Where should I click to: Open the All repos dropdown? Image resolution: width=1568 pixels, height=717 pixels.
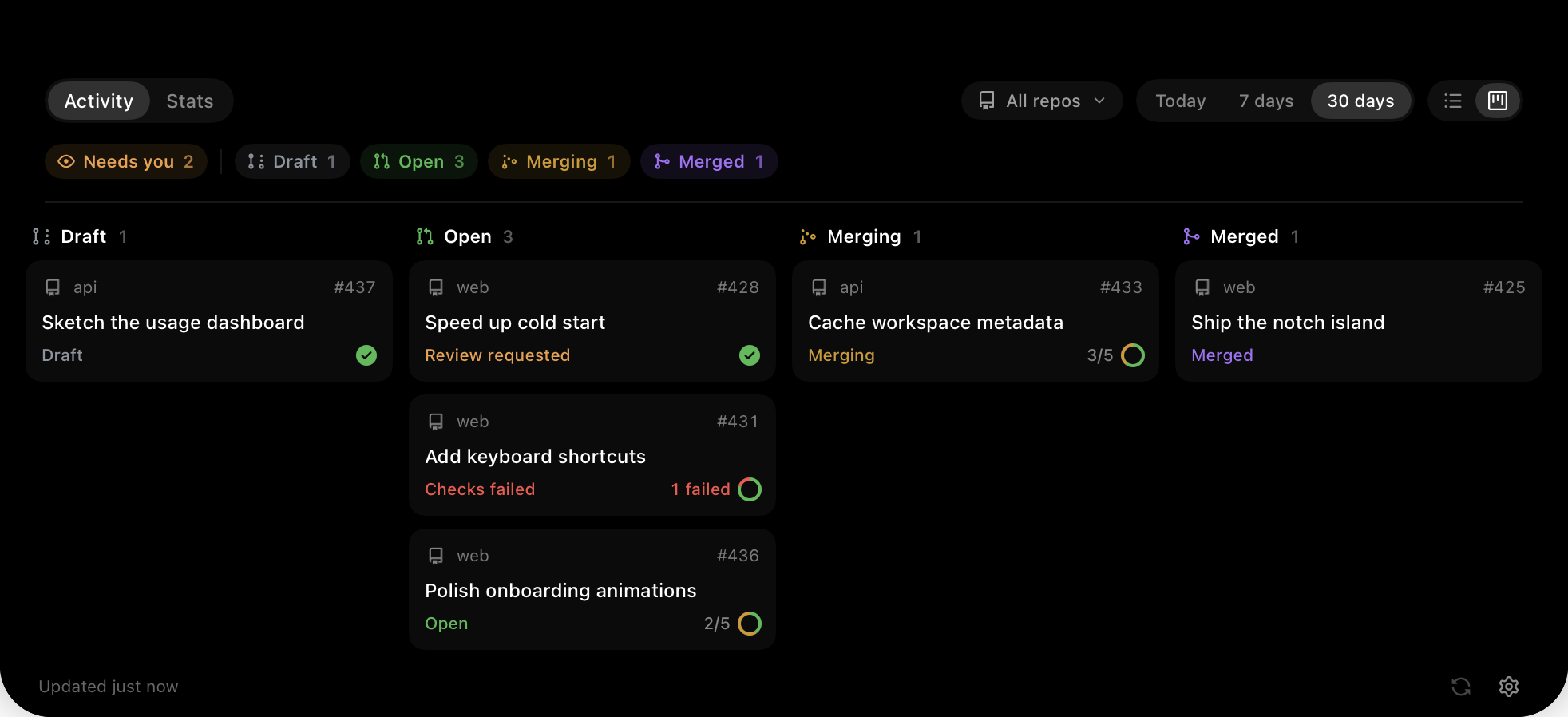[1042, 101]
